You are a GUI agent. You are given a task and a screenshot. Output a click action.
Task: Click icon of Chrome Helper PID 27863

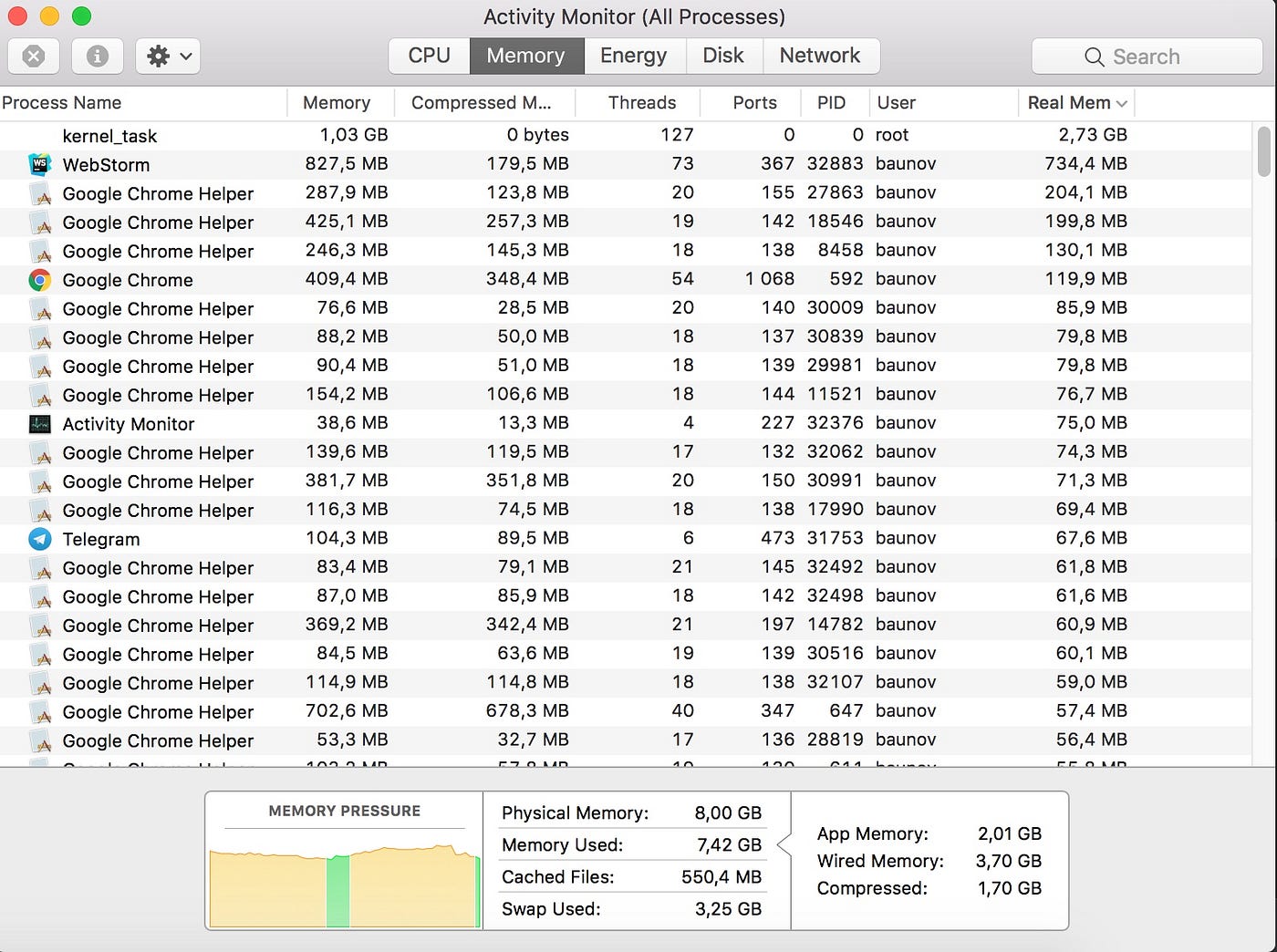[x=39, y=193]
